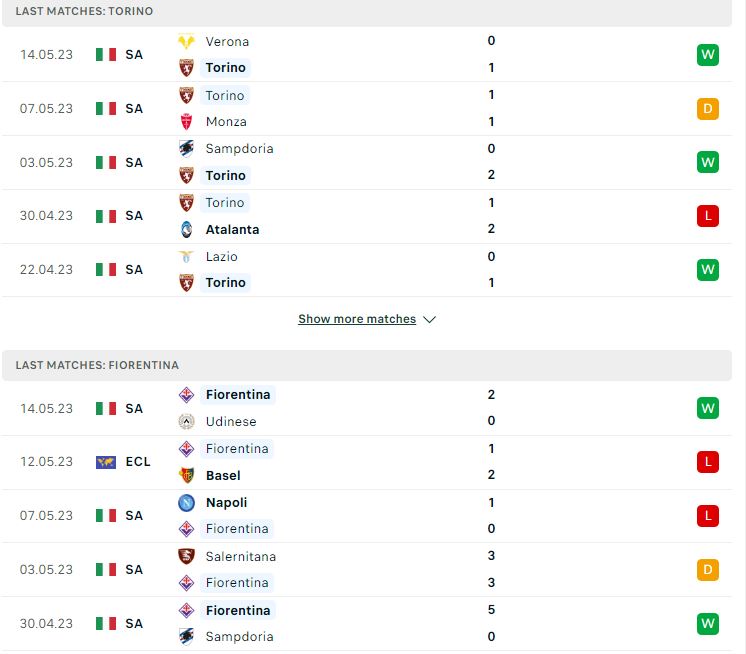The width and height of the screenshot is (746, 654).
Task: Click the Udinese club crest icon
Action: click(x=186, y=421)
